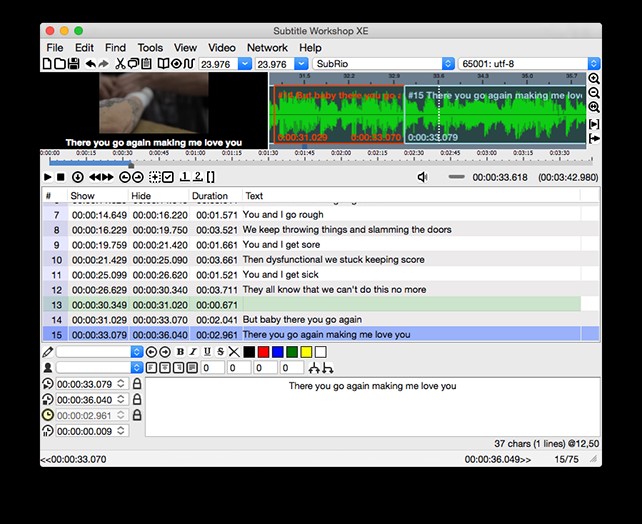
Task: Click the circled down-arrow icon in the playback bar
Action: coord(77,177)
